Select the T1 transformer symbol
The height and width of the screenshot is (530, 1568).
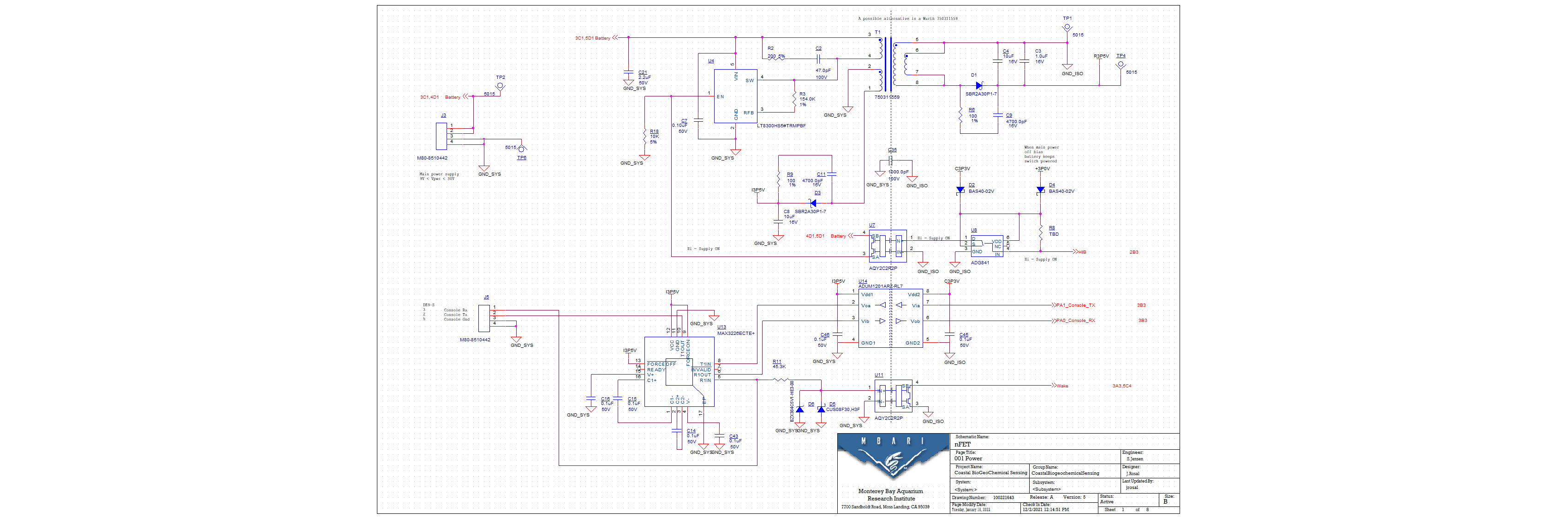point(893,63)
